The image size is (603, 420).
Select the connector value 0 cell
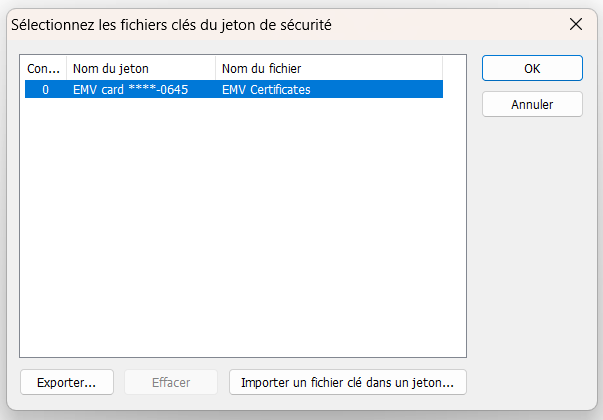pyautogui.click(x=45, y=90)
